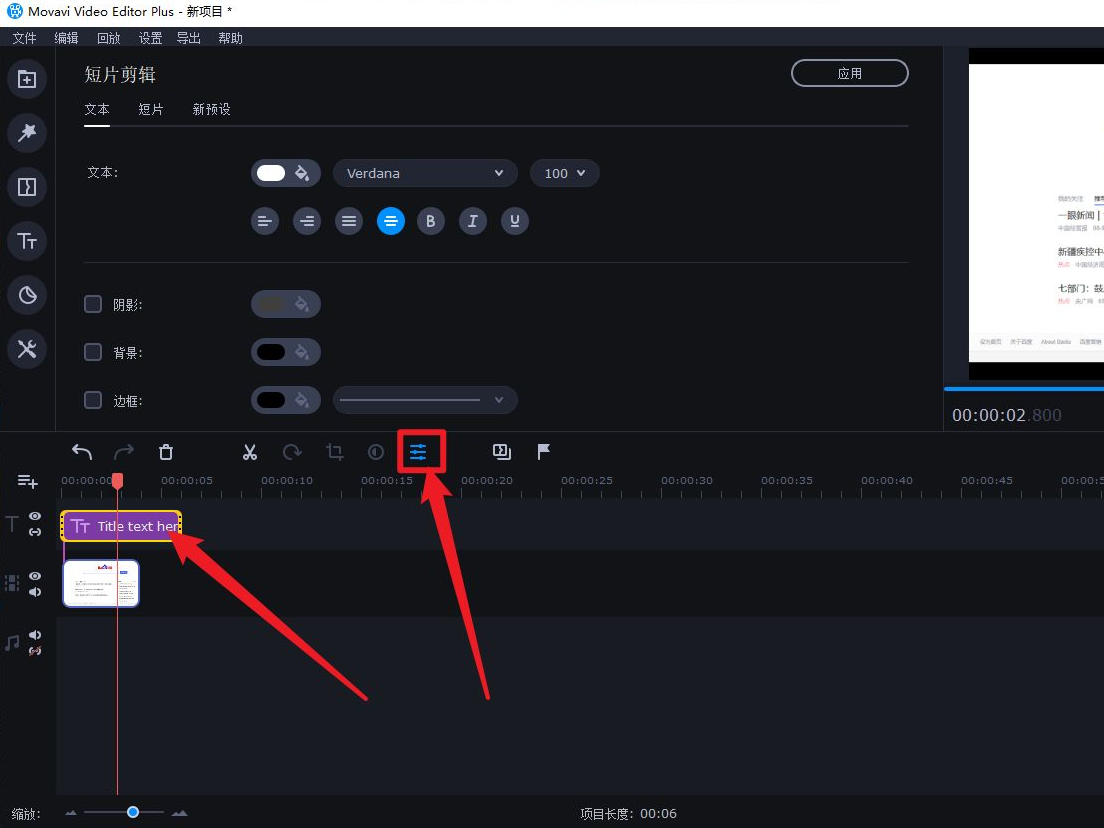Open the 帮助 menu
This screenshot has height=828, width=1104.
230,38
